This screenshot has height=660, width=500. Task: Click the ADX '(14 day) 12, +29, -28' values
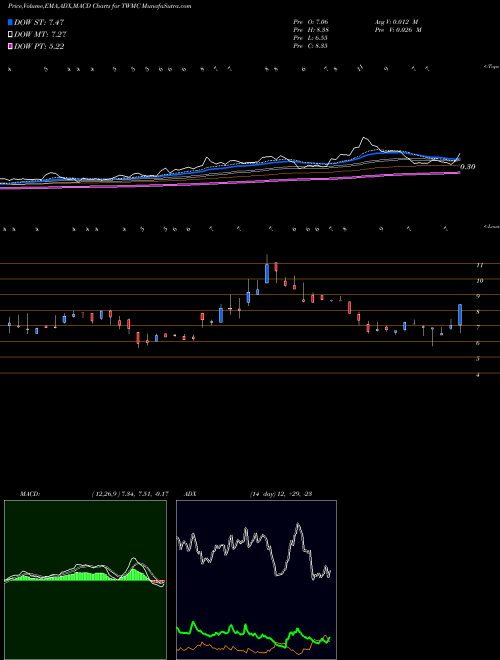tap(280, 494)
